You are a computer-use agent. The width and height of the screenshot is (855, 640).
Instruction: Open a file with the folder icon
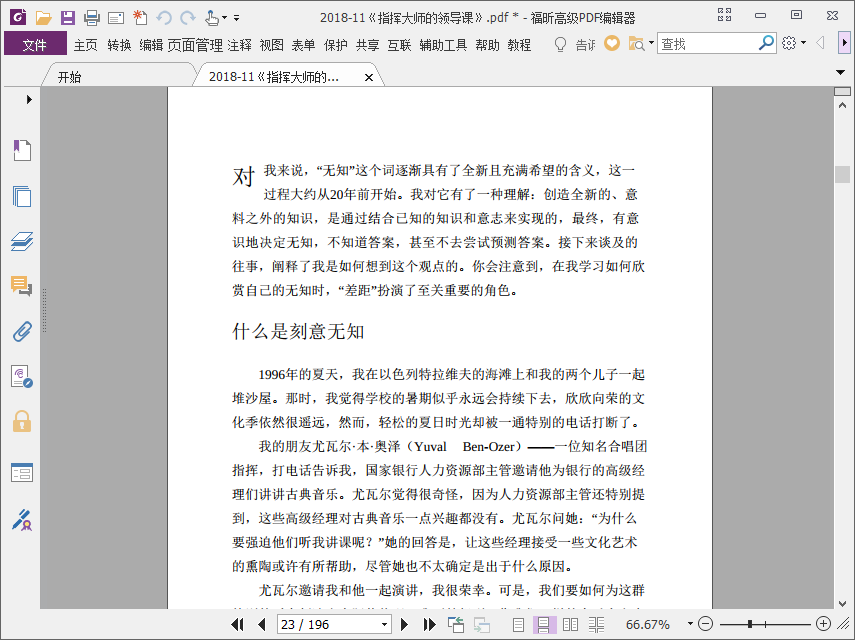43,18
